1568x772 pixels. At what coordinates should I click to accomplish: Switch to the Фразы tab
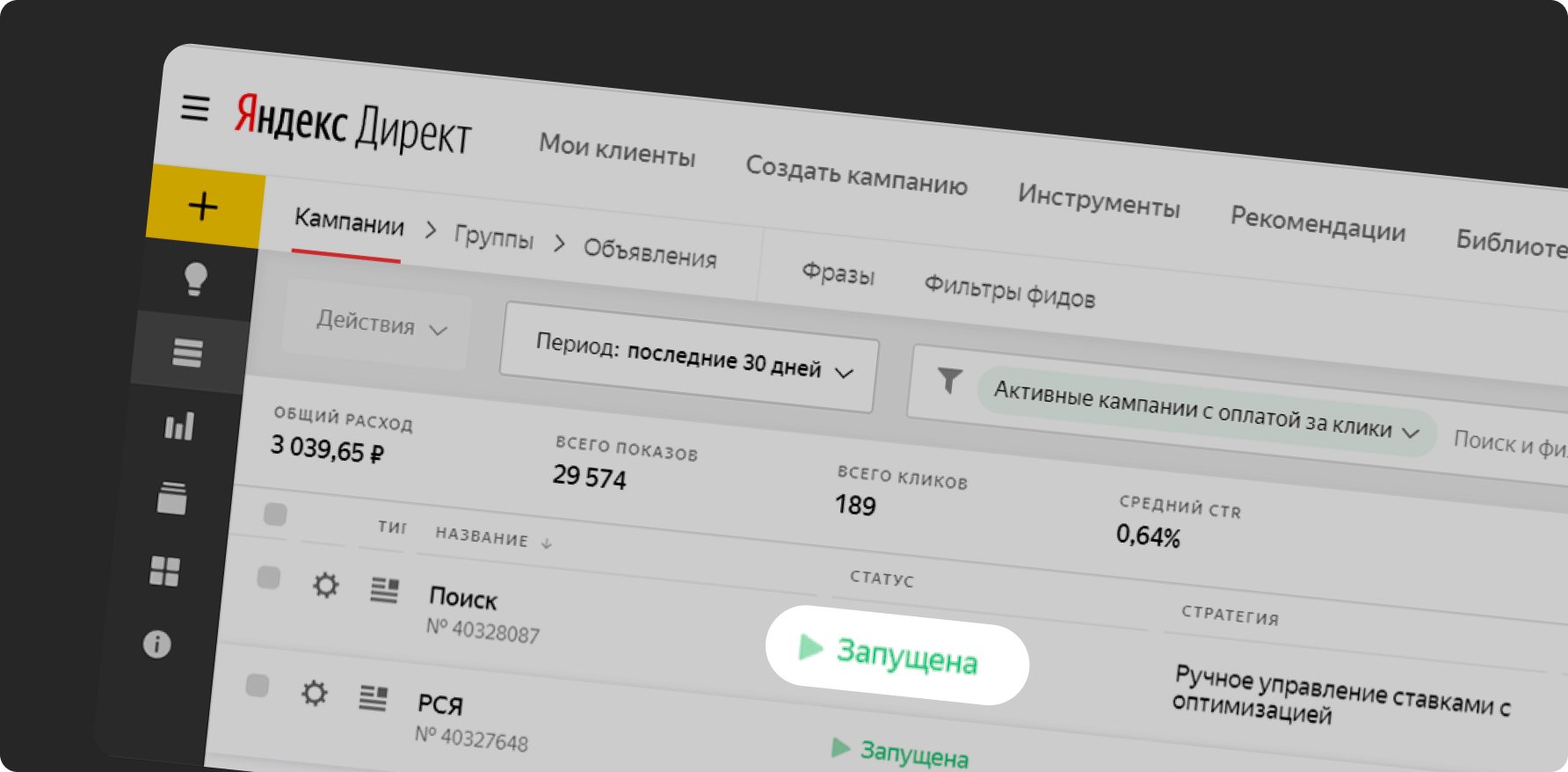coord(838,273)
